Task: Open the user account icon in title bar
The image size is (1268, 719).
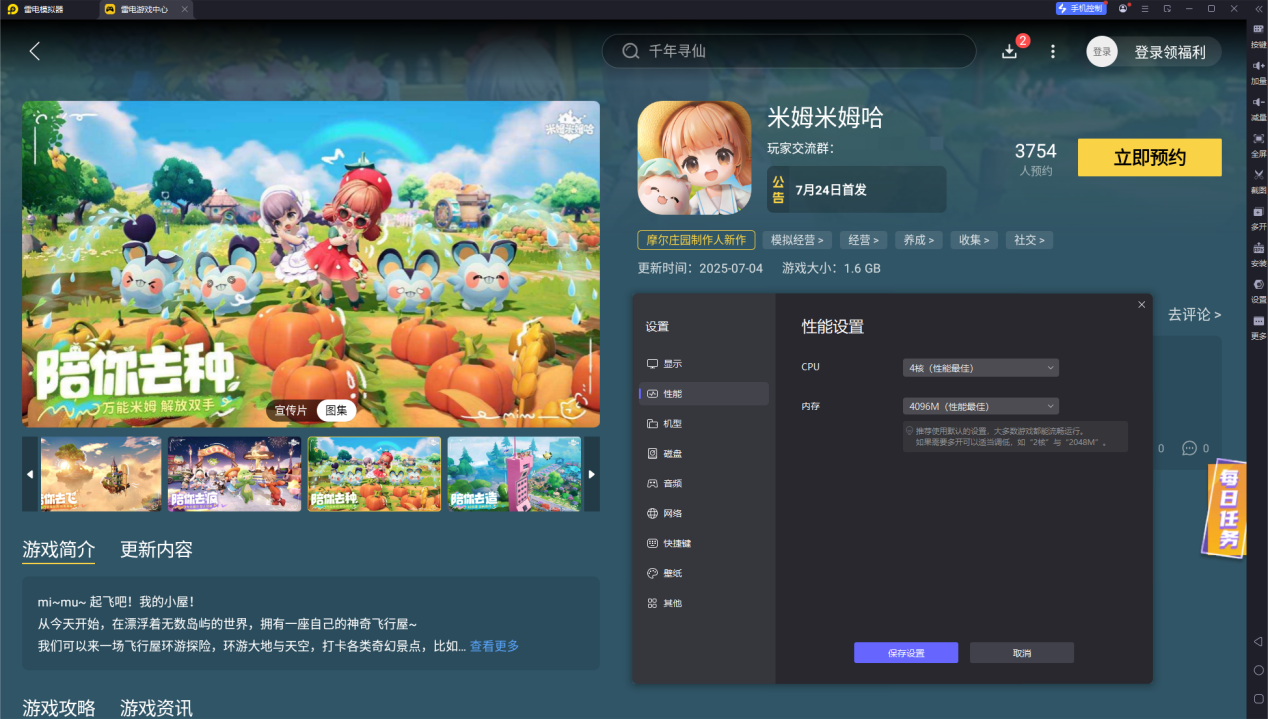Action: point(1124,8)
